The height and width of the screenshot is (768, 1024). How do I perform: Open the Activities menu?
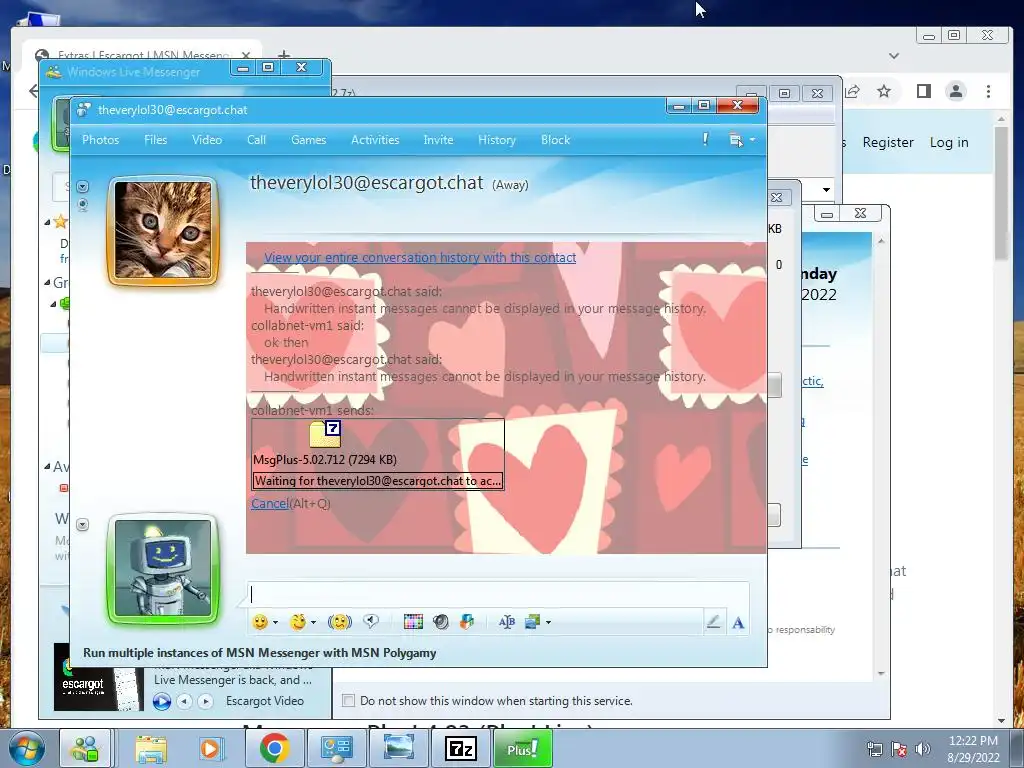coord(375,140)
